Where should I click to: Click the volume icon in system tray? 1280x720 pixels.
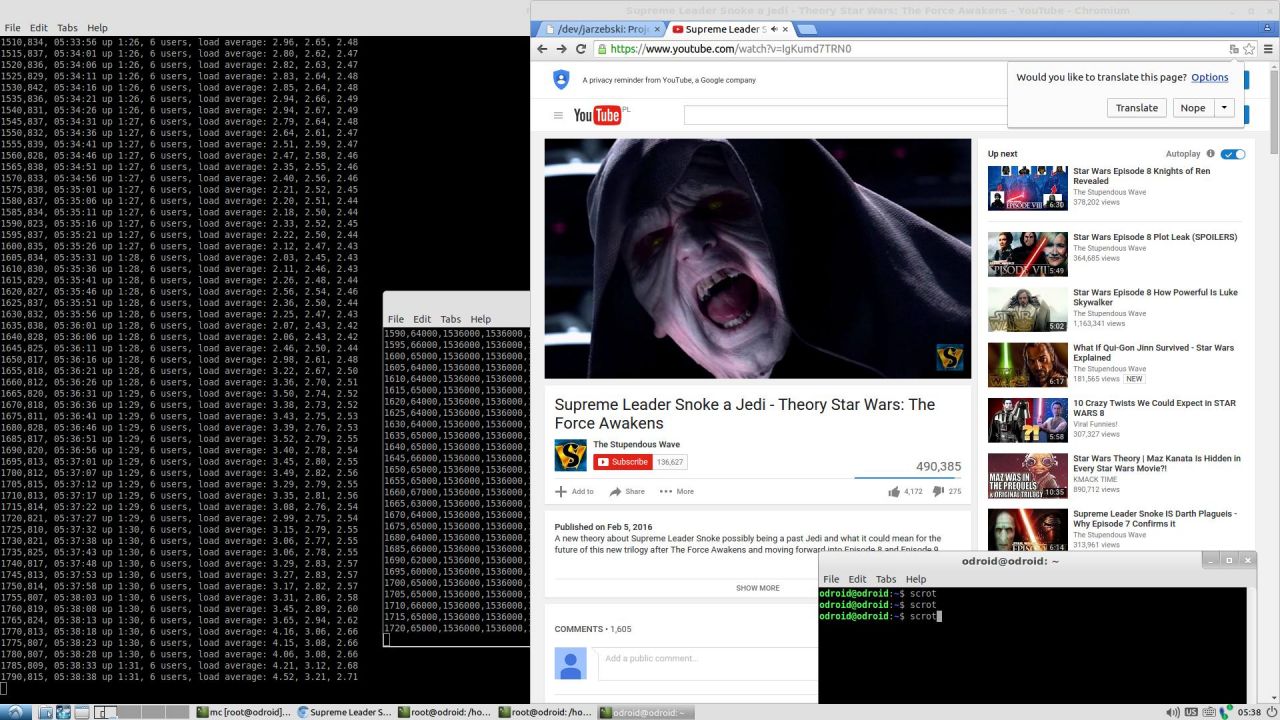[1172, 712]
